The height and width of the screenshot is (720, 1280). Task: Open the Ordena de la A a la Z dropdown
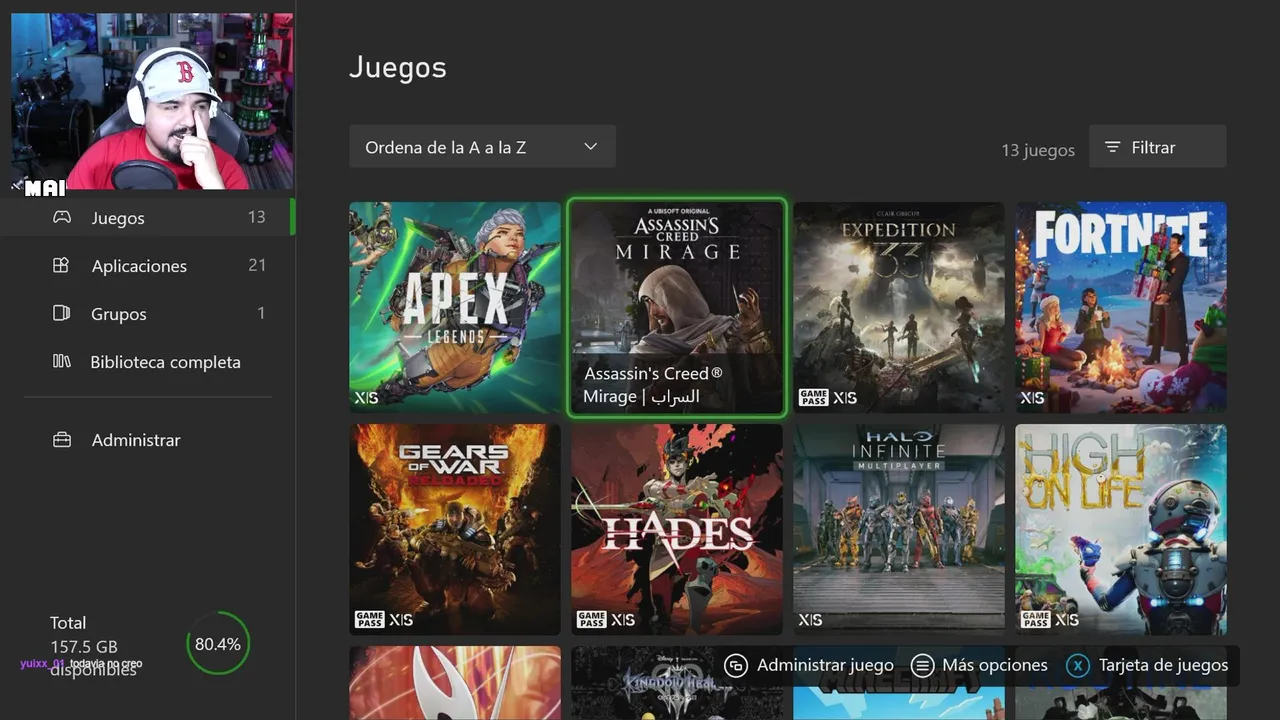click(x=482, y=147)
